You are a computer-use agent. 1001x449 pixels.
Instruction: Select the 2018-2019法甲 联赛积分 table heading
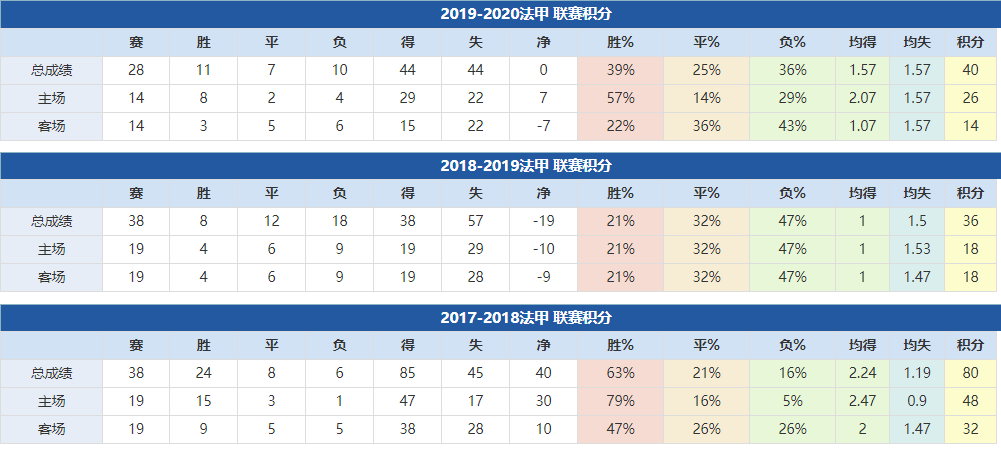point(525,166)
